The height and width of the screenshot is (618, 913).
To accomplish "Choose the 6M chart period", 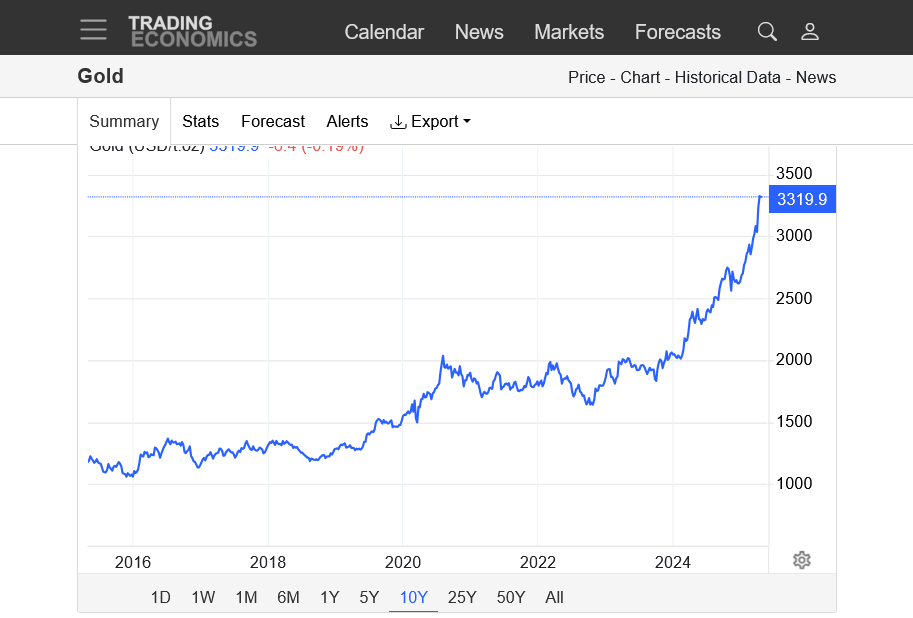I will [288, 597].
